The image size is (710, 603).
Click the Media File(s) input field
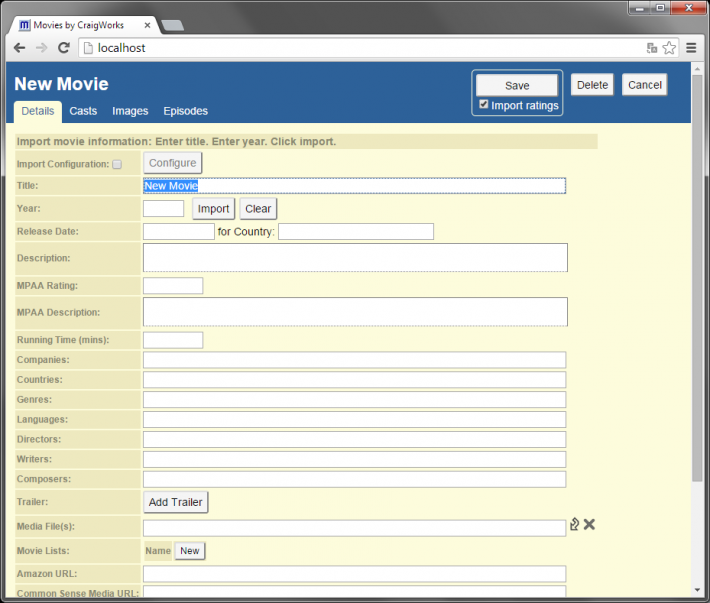point(355,528)
